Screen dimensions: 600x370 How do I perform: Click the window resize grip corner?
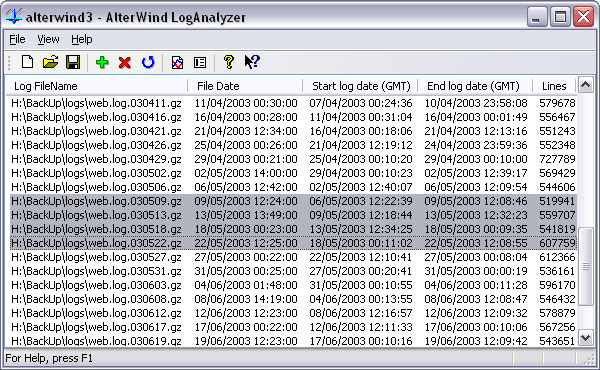589,359
